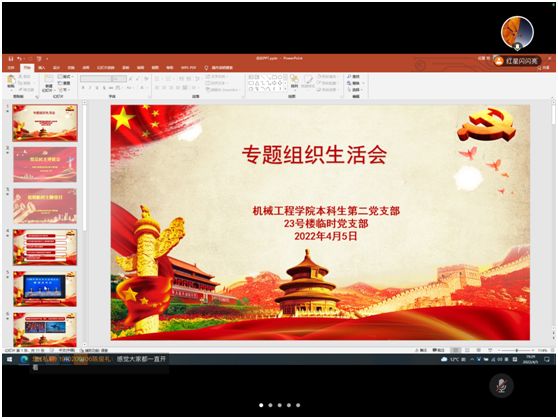Click the Undo arrow icon
558x419 pixels.
pyautogui.click(x=20, y=59)
